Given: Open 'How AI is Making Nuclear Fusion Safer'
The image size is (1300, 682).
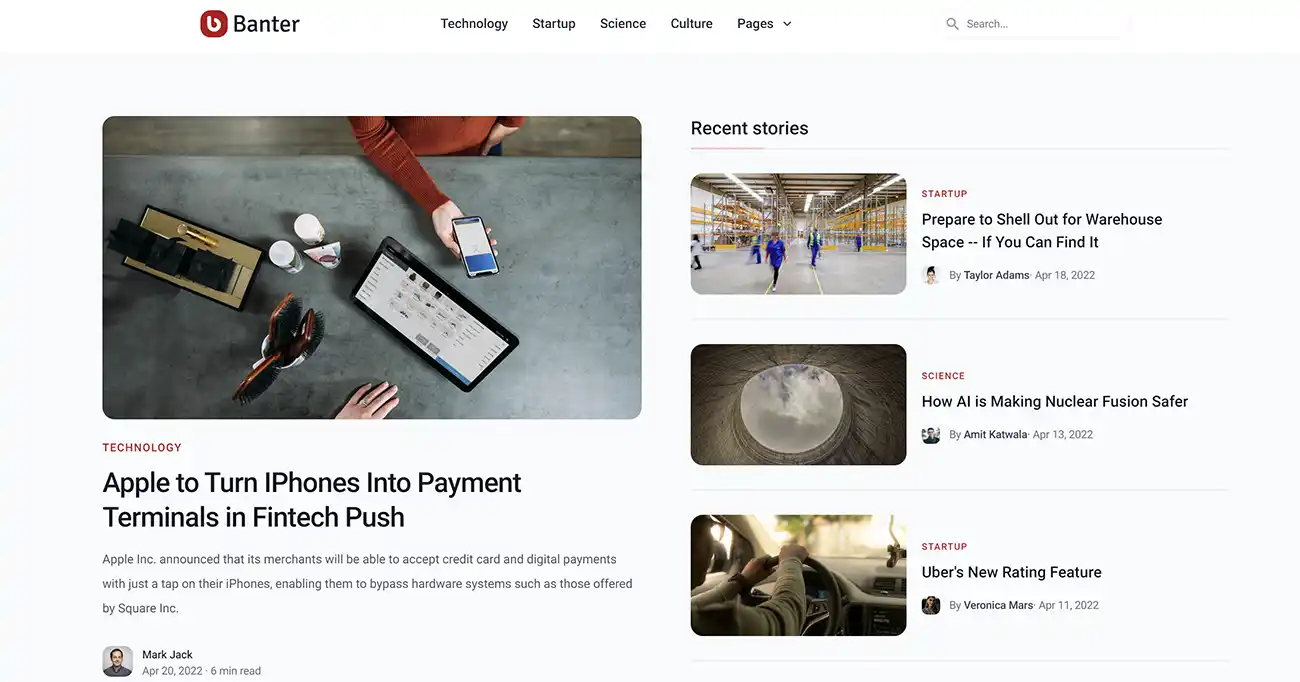Looking at the screenshot, I should click(x=1055, y=402).
